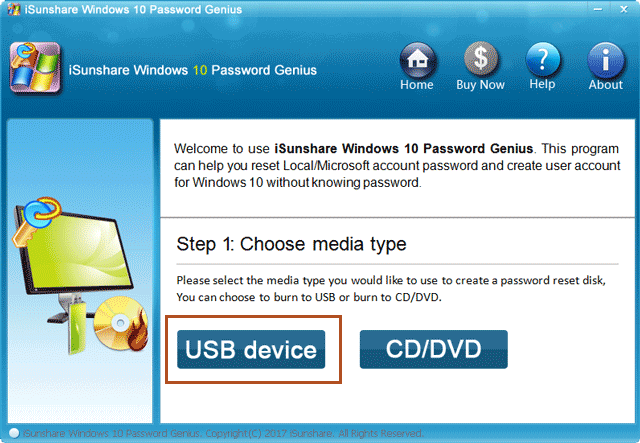This screenshot has width=640, height=443.
Task: Click the About text label
Action: click(x=606, y=85)
